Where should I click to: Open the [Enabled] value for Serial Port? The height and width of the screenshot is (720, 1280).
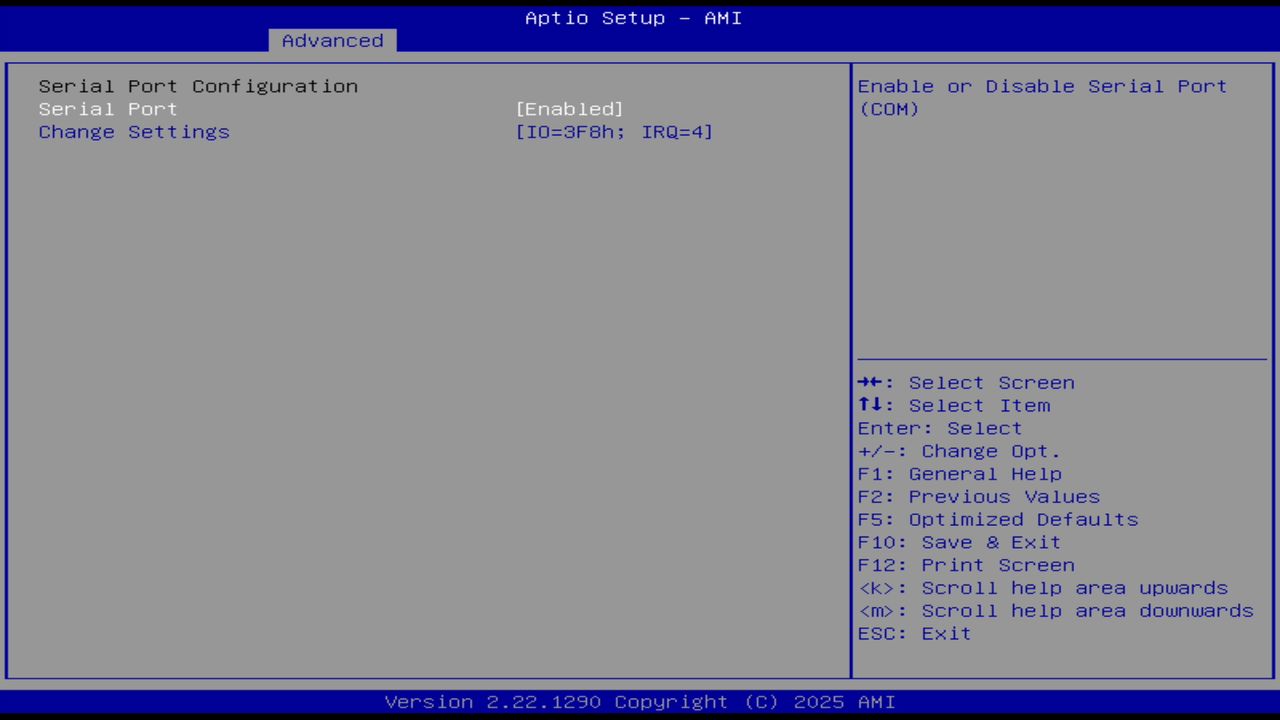pos(569,109)
